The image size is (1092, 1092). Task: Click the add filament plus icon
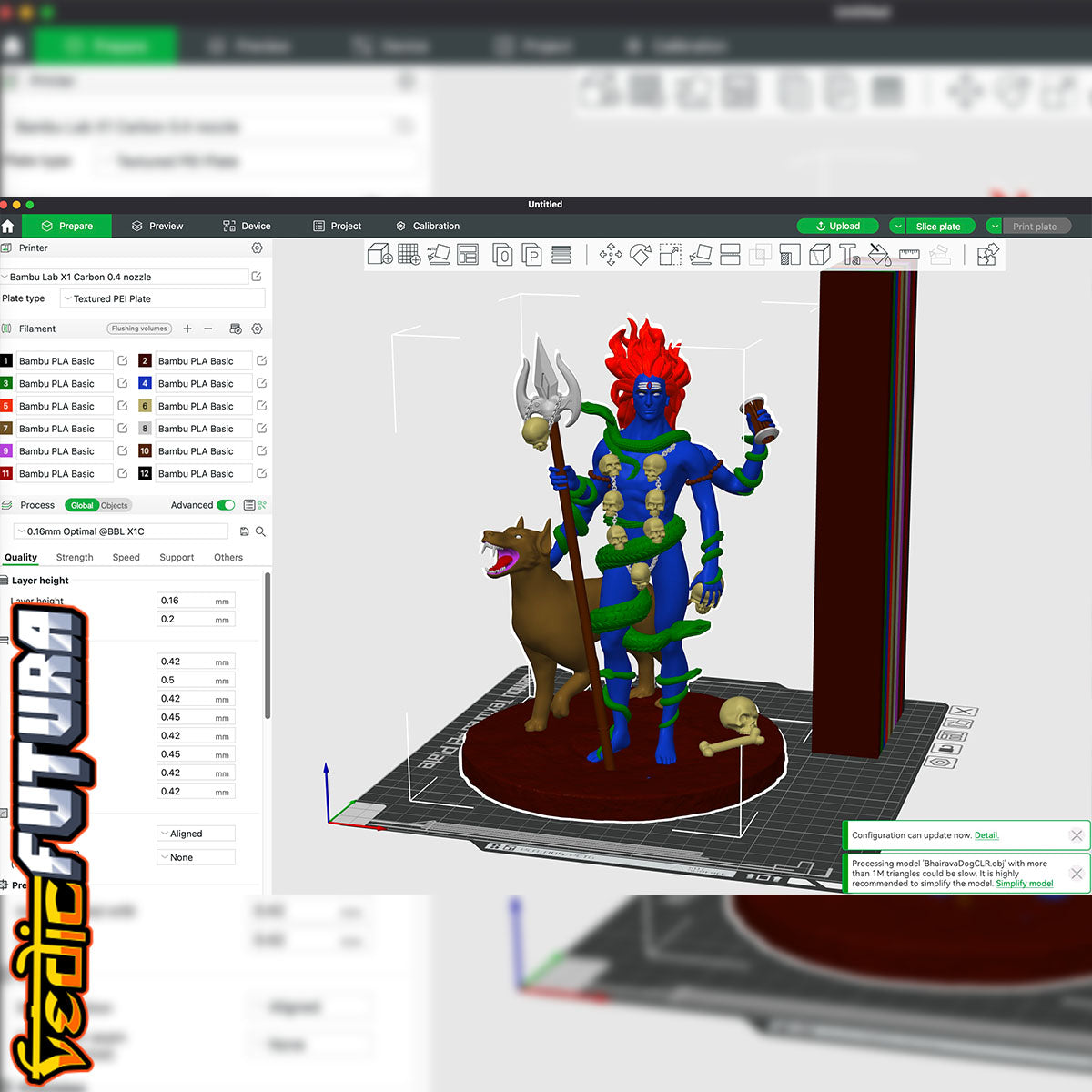point(187,329)
